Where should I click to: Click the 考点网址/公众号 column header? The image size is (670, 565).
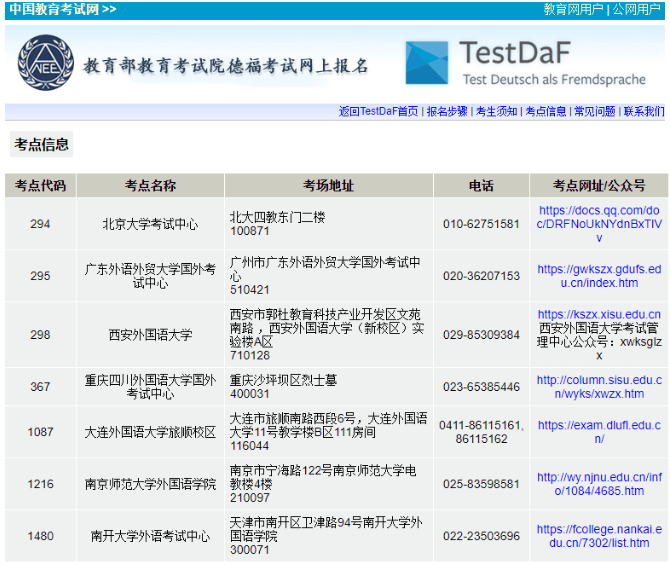pyautogui.click(x=599, y=185)
